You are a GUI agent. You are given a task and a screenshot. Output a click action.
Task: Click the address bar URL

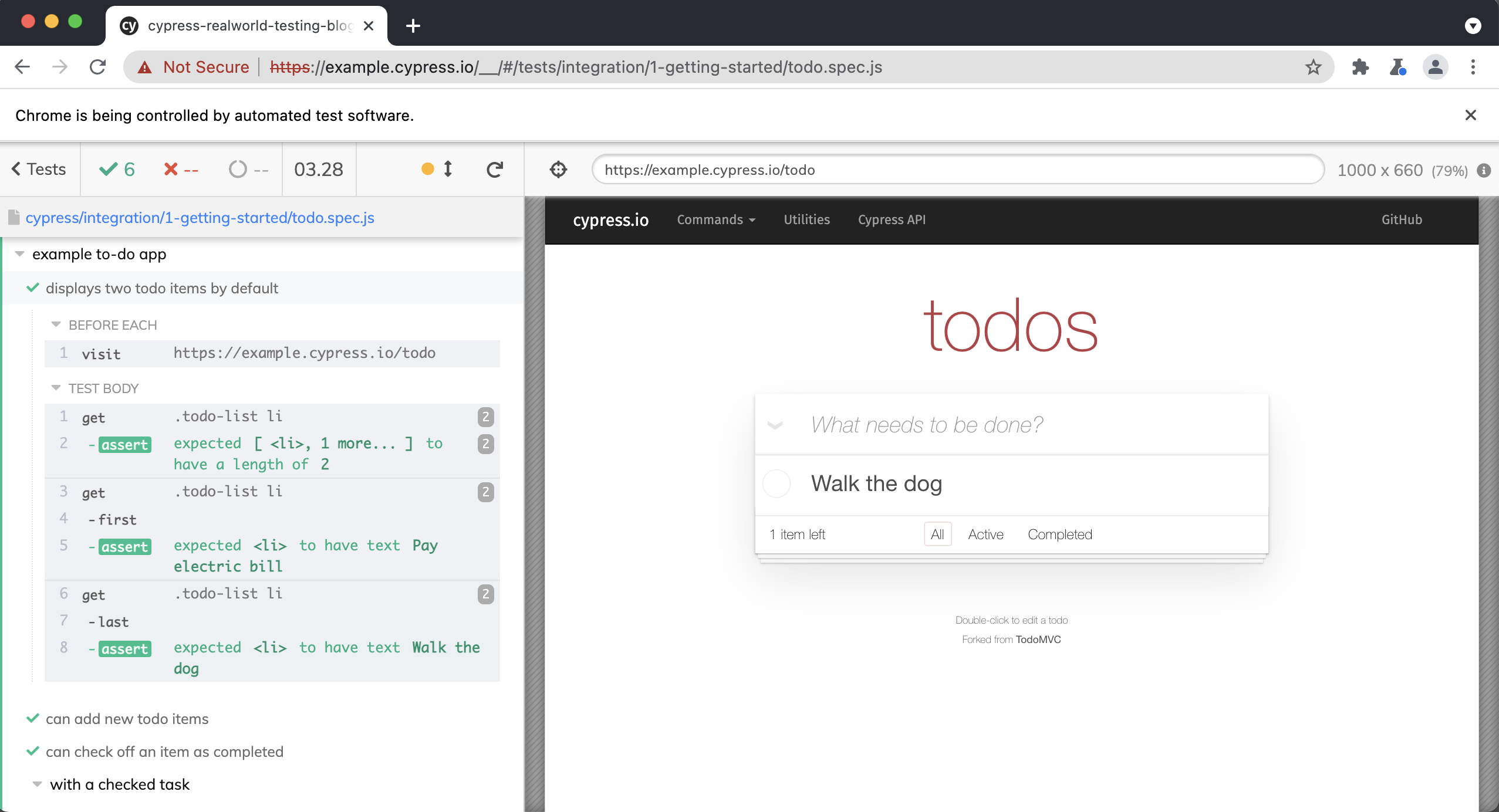576,67
